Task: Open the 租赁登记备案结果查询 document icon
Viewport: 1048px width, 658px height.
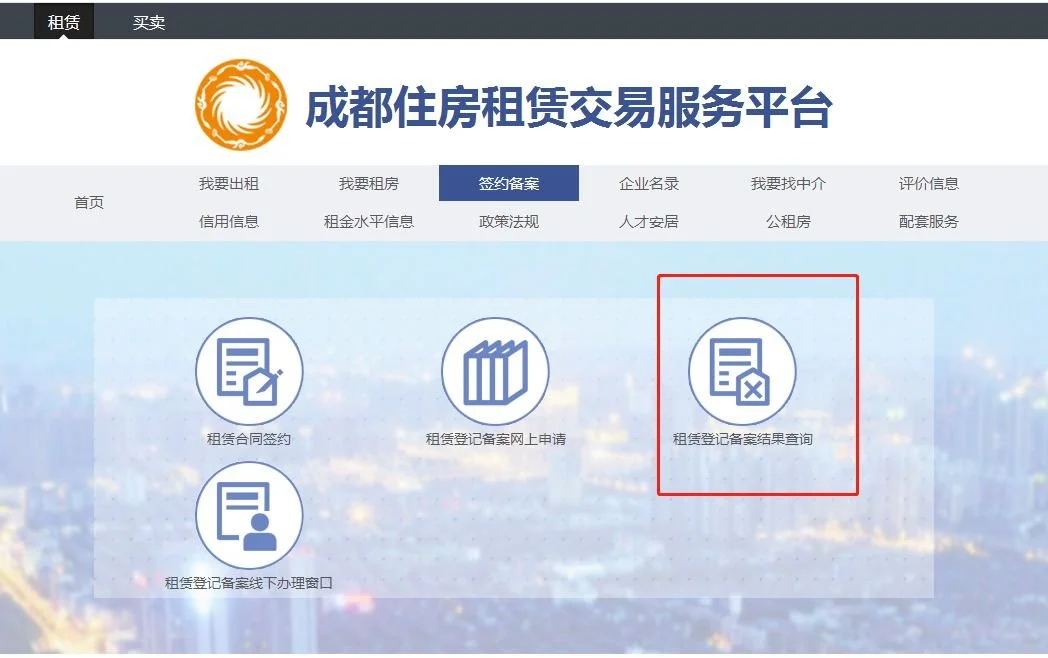Action: (x=742, y=371)
